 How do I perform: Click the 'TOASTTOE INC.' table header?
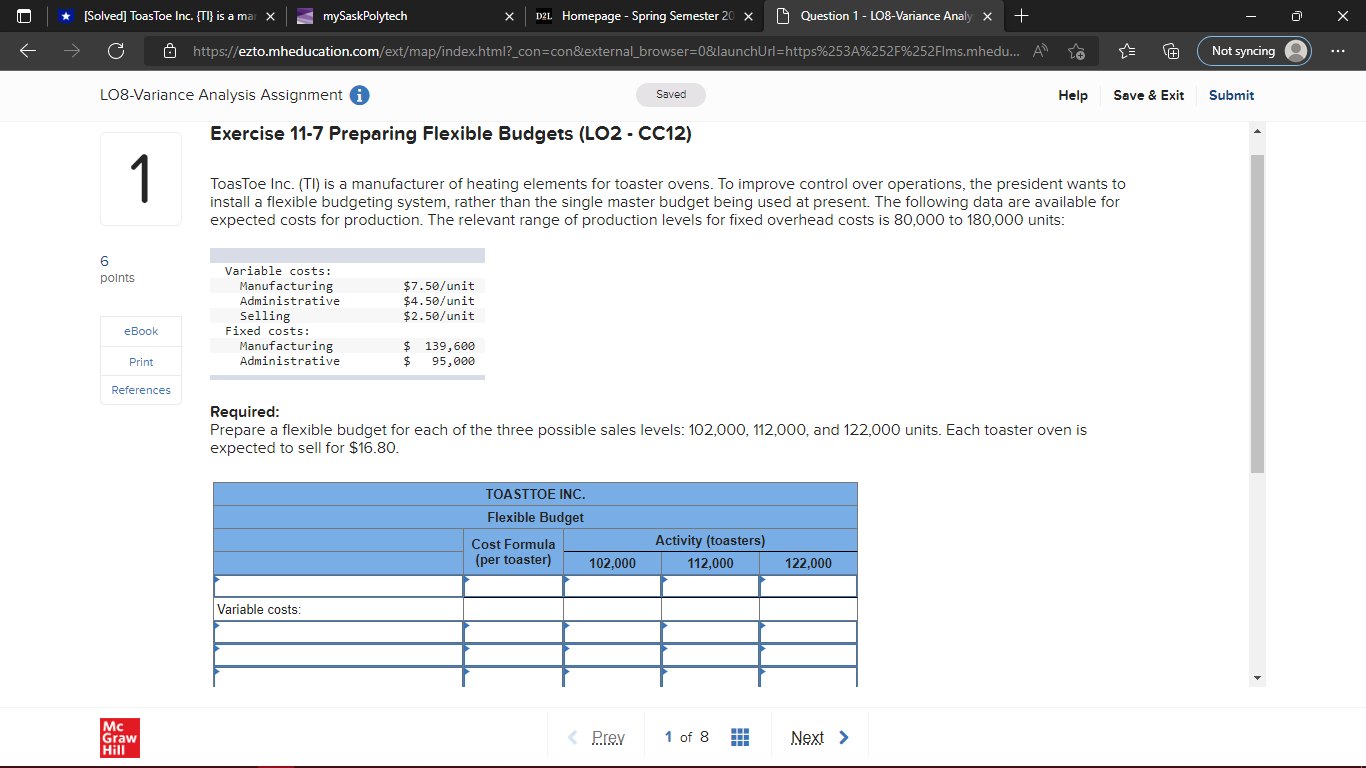point(535,495)
